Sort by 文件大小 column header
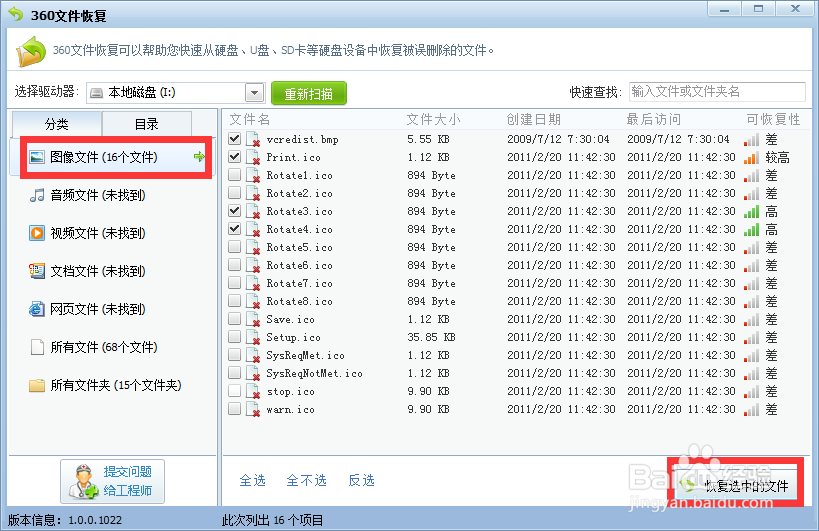 point(434,120)
